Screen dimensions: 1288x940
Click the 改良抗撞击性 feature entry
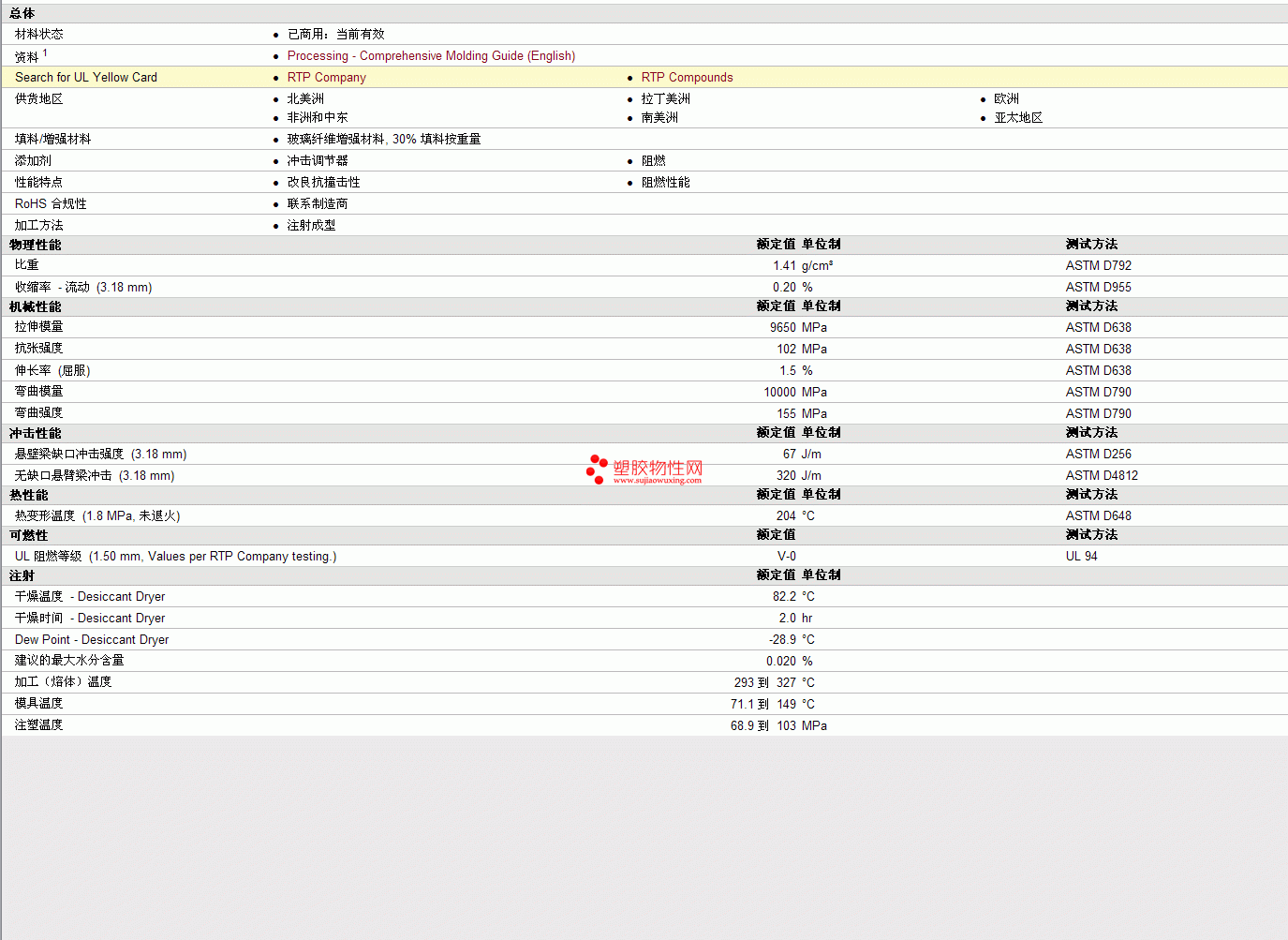click(x=323, y=183)
